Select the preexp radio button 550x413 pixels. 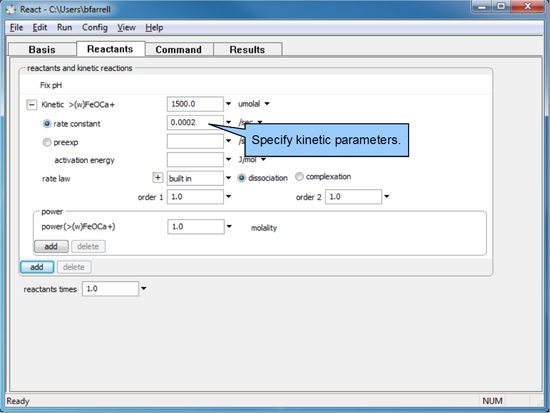click(x=47, y=142)
